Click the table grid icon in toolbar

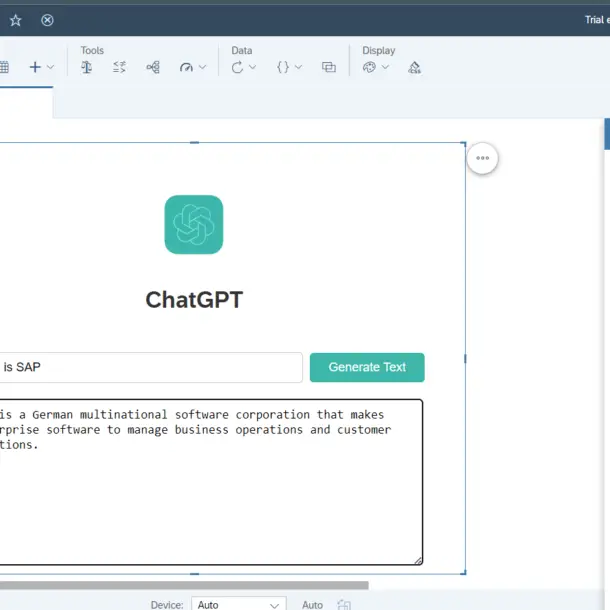click(x=4, y=67)
